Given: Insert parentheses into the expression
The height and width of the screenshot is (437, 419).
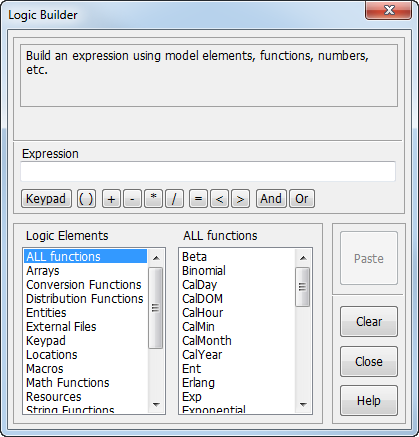Looking at the screenshot, I should (86, 199).
